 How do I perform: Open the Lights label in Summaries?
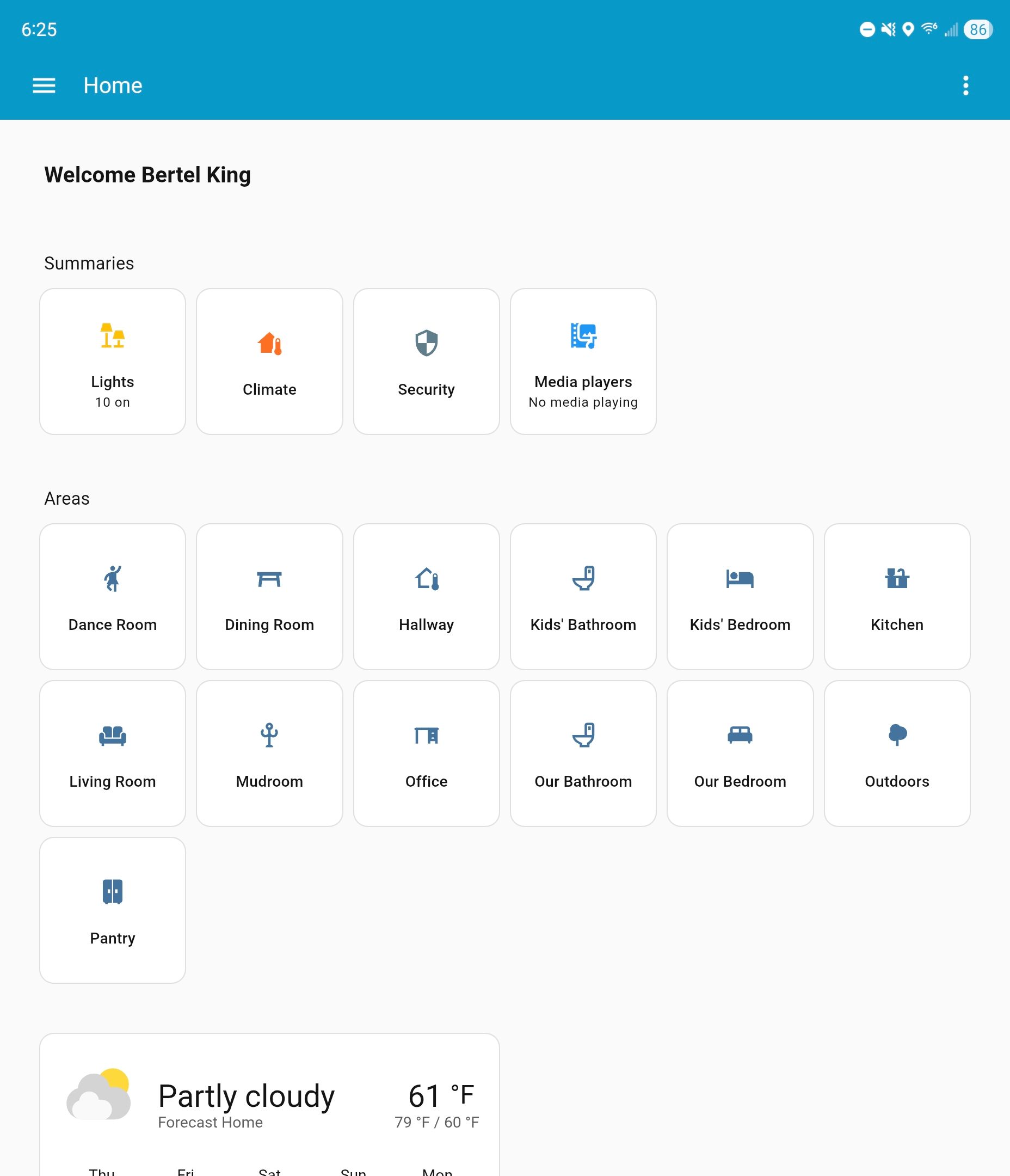click(112, 382)
